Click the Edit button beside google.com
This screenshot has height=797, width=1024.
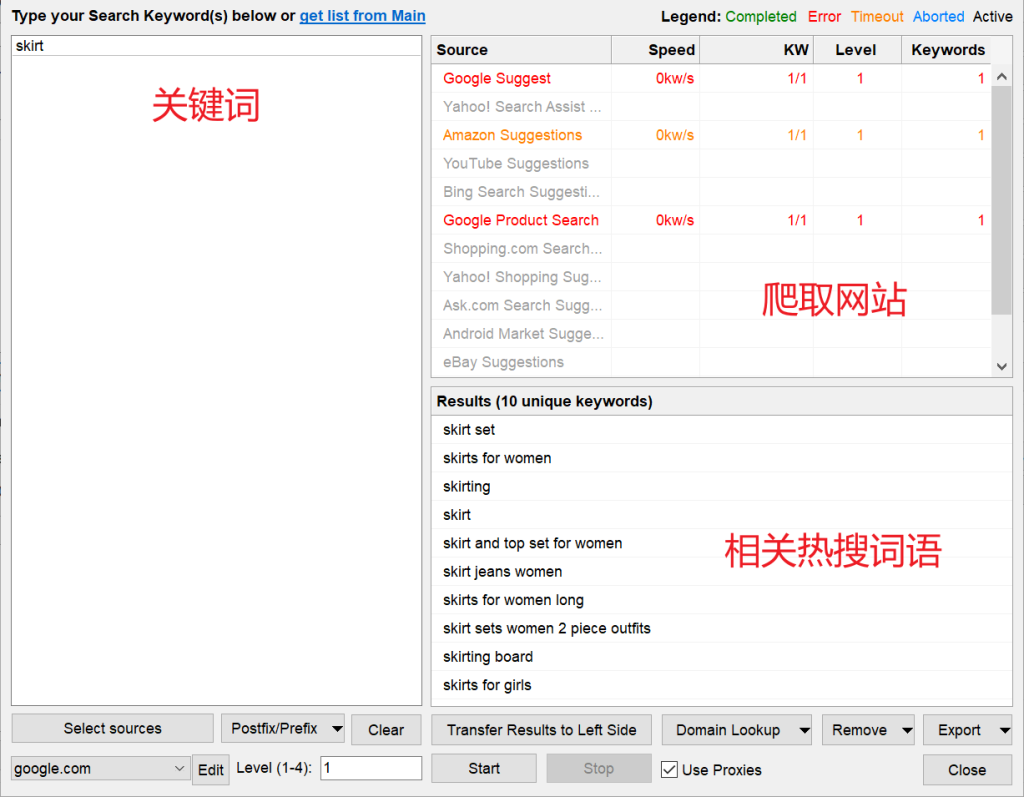pyautogui.click(x=210, y=770)
